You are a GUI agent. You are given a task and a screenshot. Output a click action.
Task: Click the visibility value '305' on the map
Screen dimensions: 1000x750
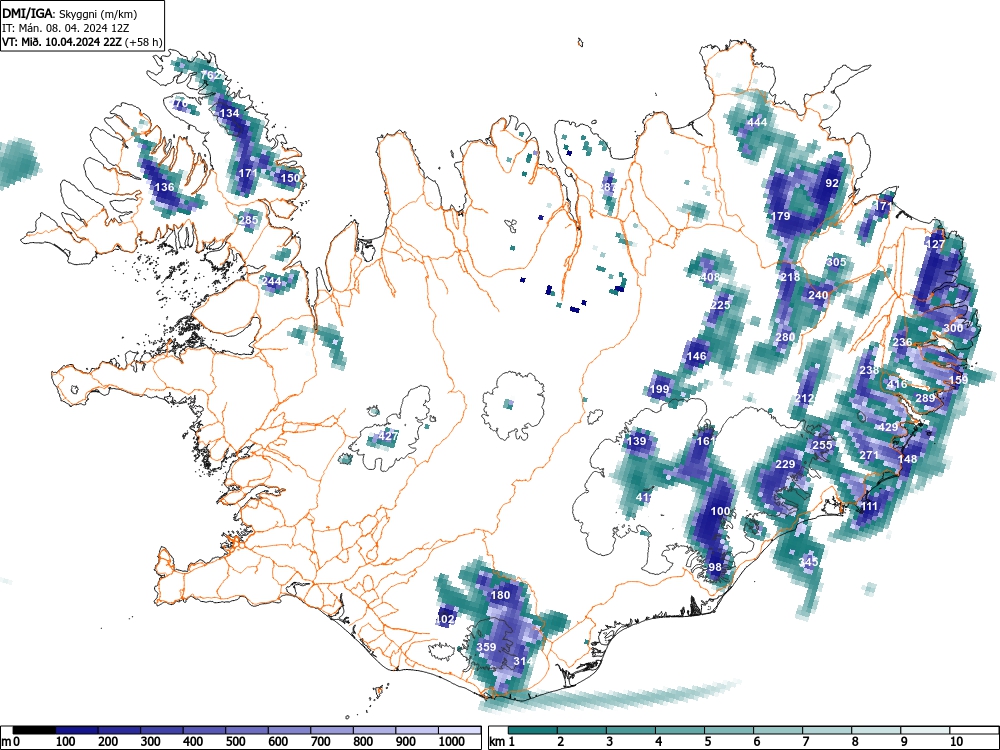point(836,261)
